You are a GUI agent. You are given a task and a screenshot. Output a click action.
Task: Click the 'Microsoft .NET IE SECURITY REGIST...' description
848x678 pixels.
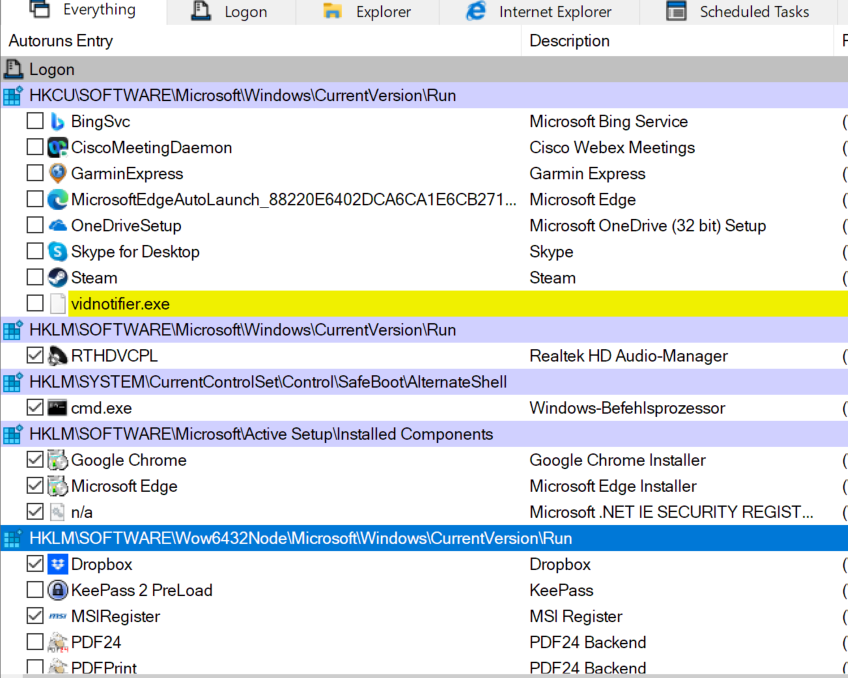[x=671, y=512]
